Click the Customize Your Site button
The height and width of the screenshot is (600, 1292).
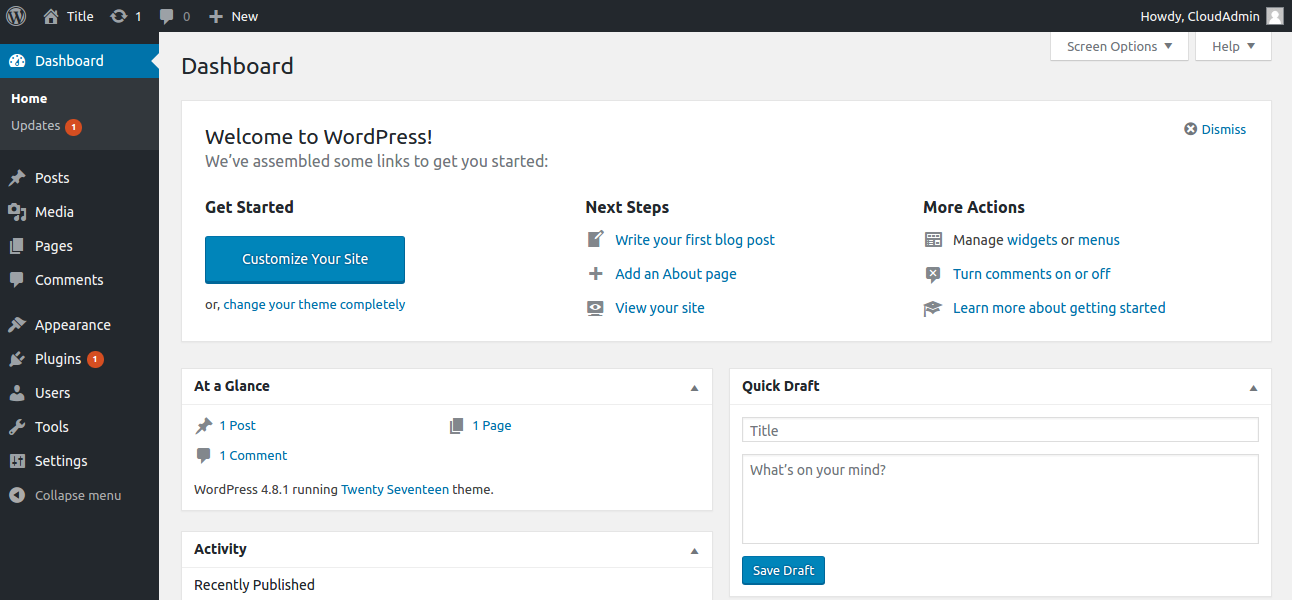pyautogui.click(x=305, y=259)
